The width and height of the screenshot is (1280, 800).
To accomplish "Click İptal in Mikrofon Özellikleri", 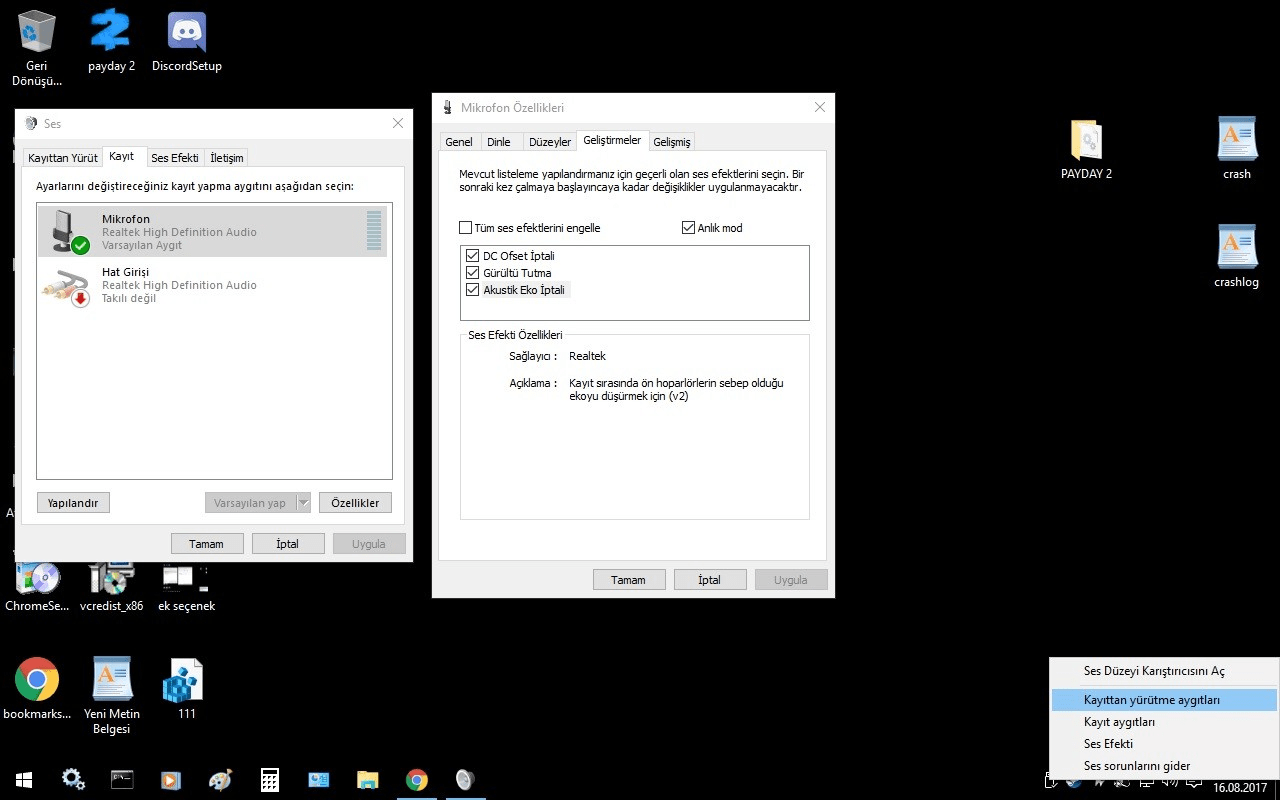I will click(x=710, y=580).
